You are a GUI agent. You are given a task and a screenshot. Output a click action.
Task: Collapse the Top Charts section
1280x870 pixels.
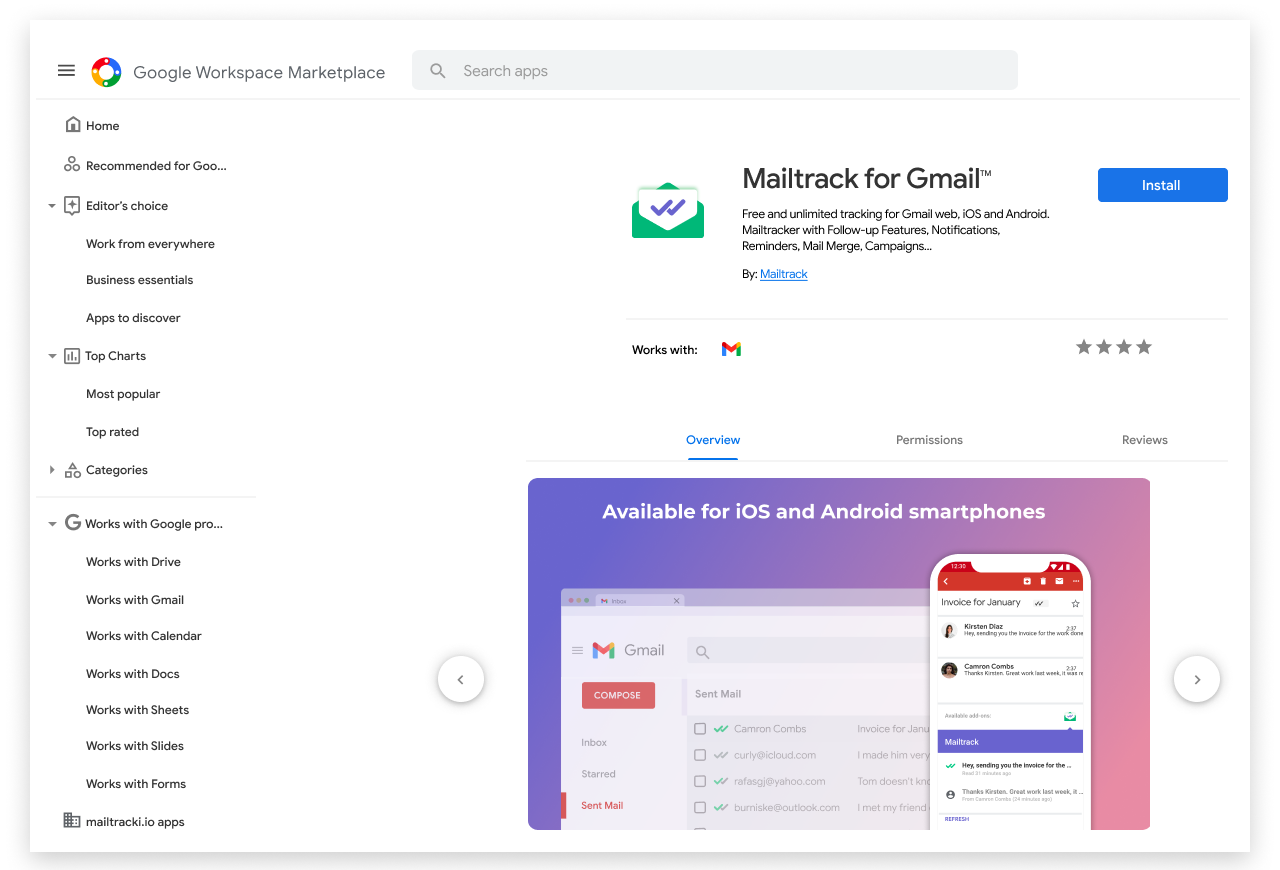[52, 356]
